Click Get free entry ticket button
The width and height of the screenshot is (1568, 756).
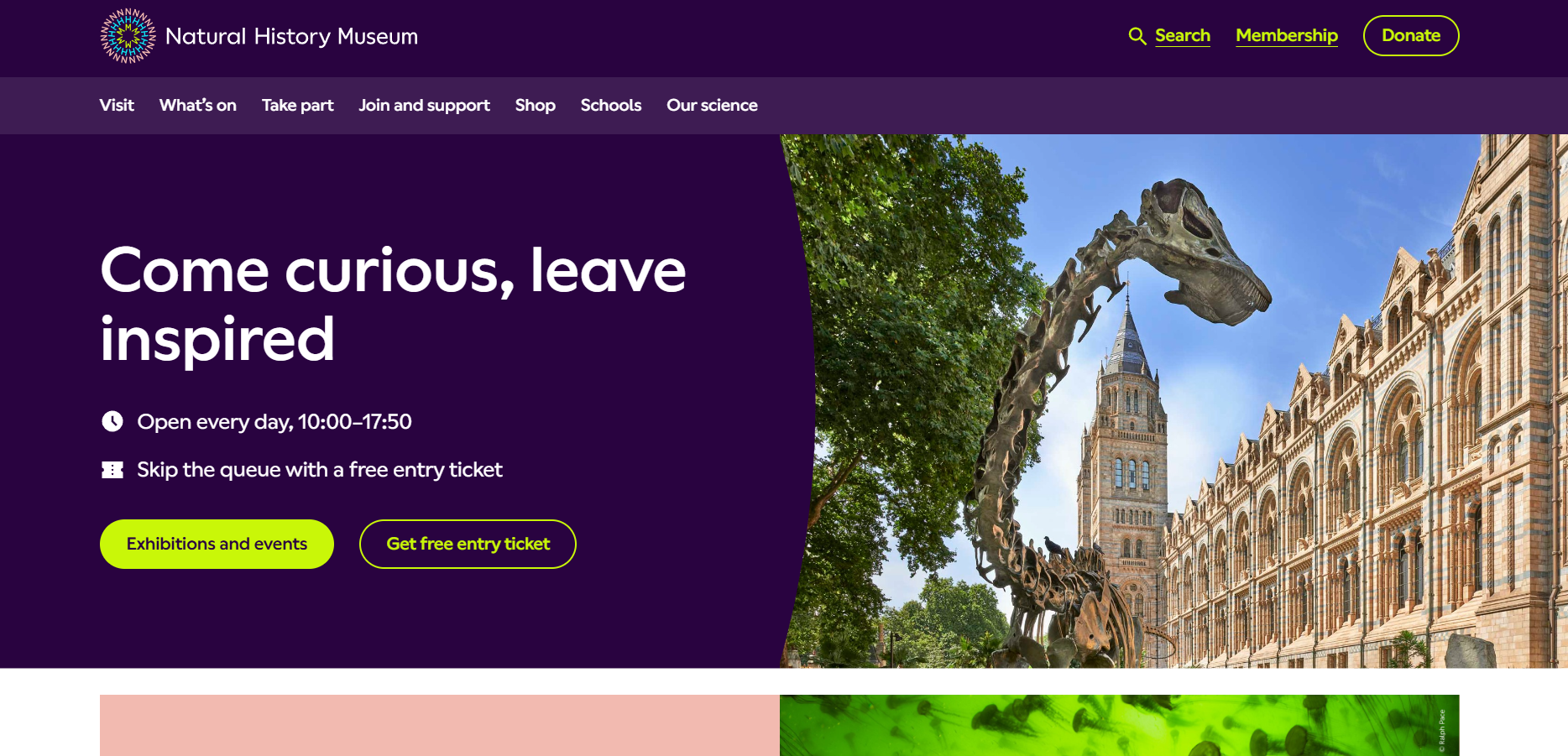pos(468,544)
